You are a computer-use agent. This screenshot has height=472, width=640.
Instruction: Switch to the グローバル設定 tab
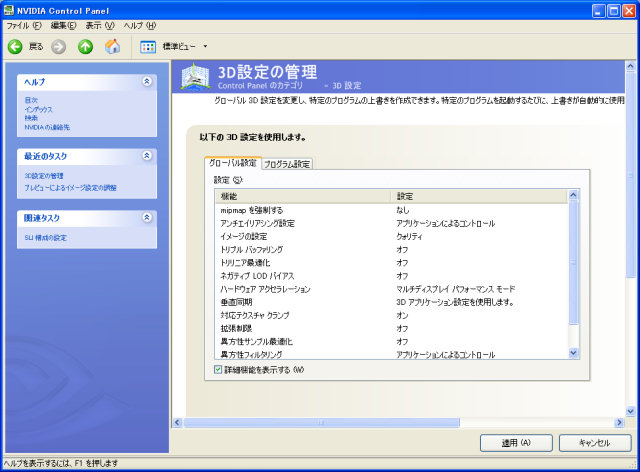click(x=233, y=163)
